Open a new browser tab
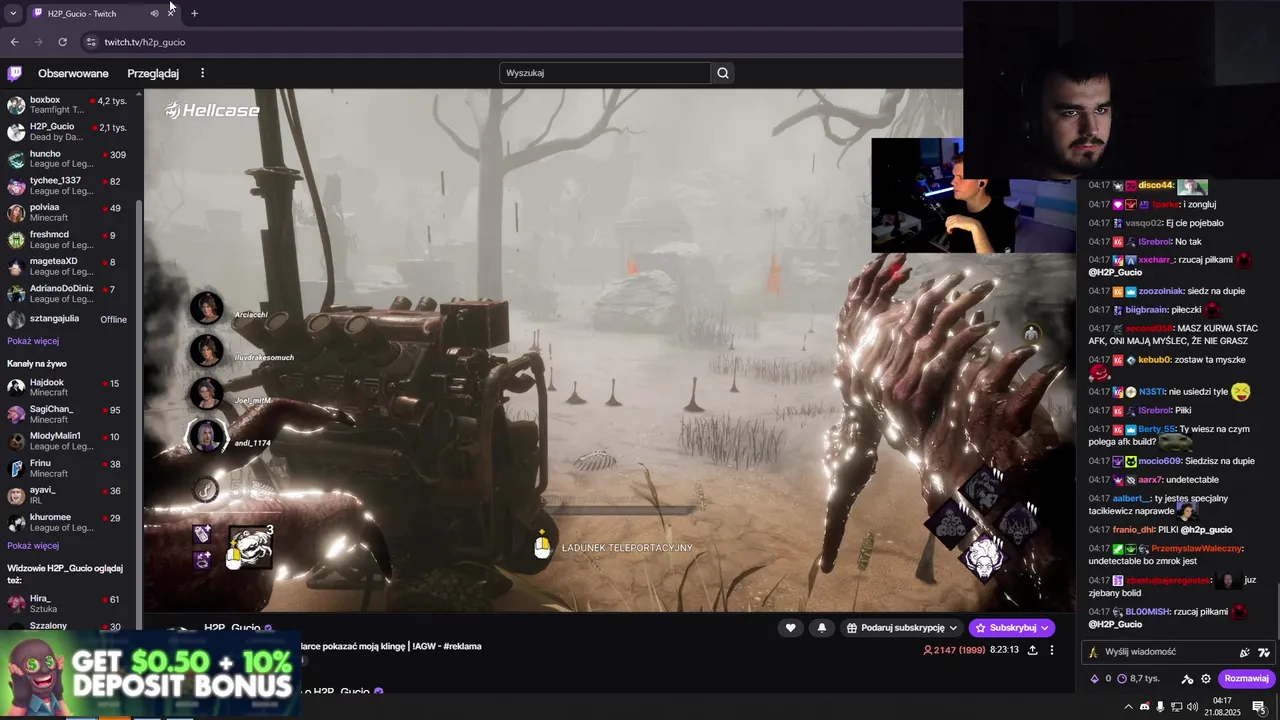The height and width of the screenshot is (720, 1280). tap(194, 13)
